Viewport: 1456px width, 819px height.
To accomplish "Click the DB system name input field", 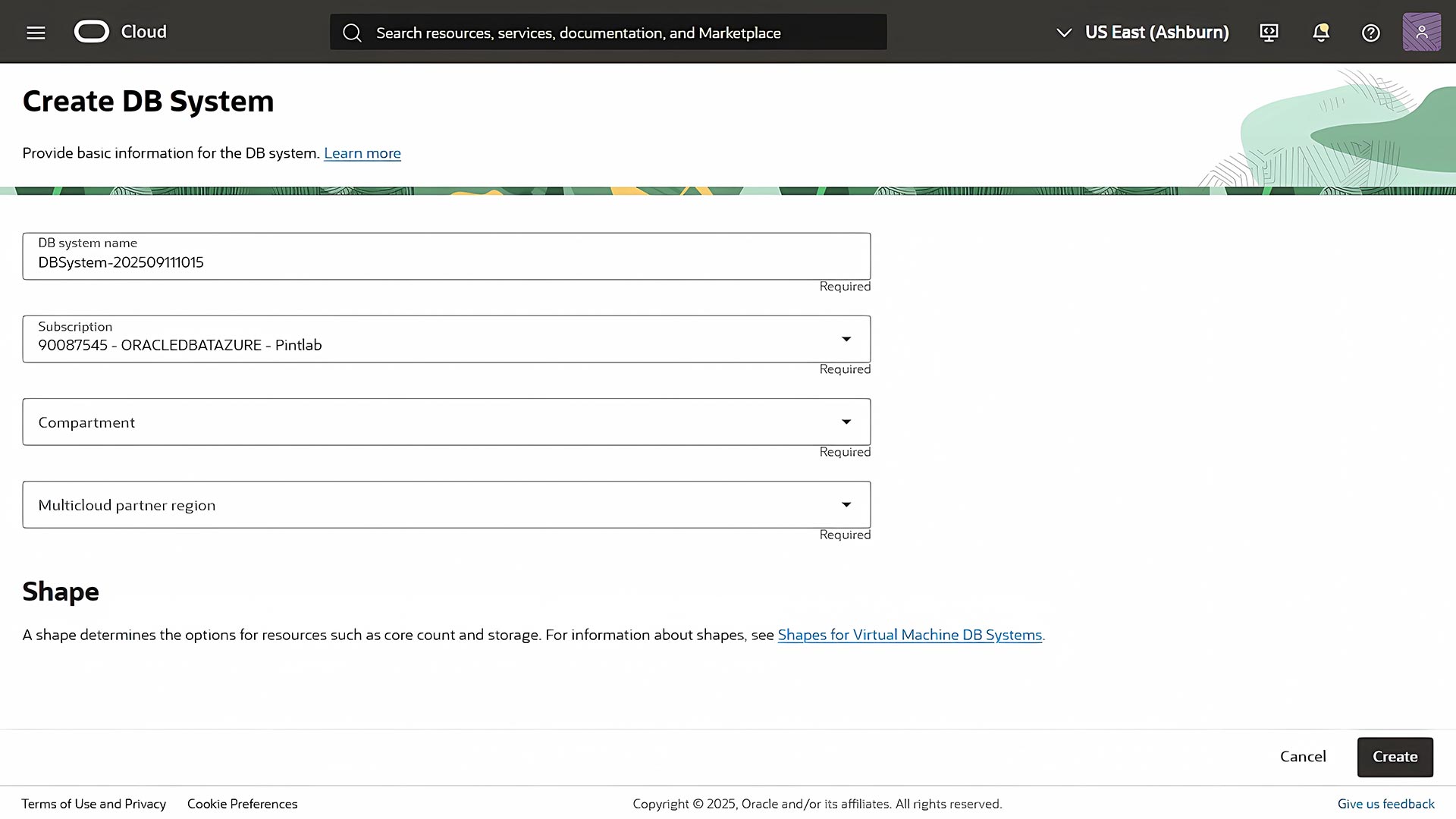I will point(446,262).
